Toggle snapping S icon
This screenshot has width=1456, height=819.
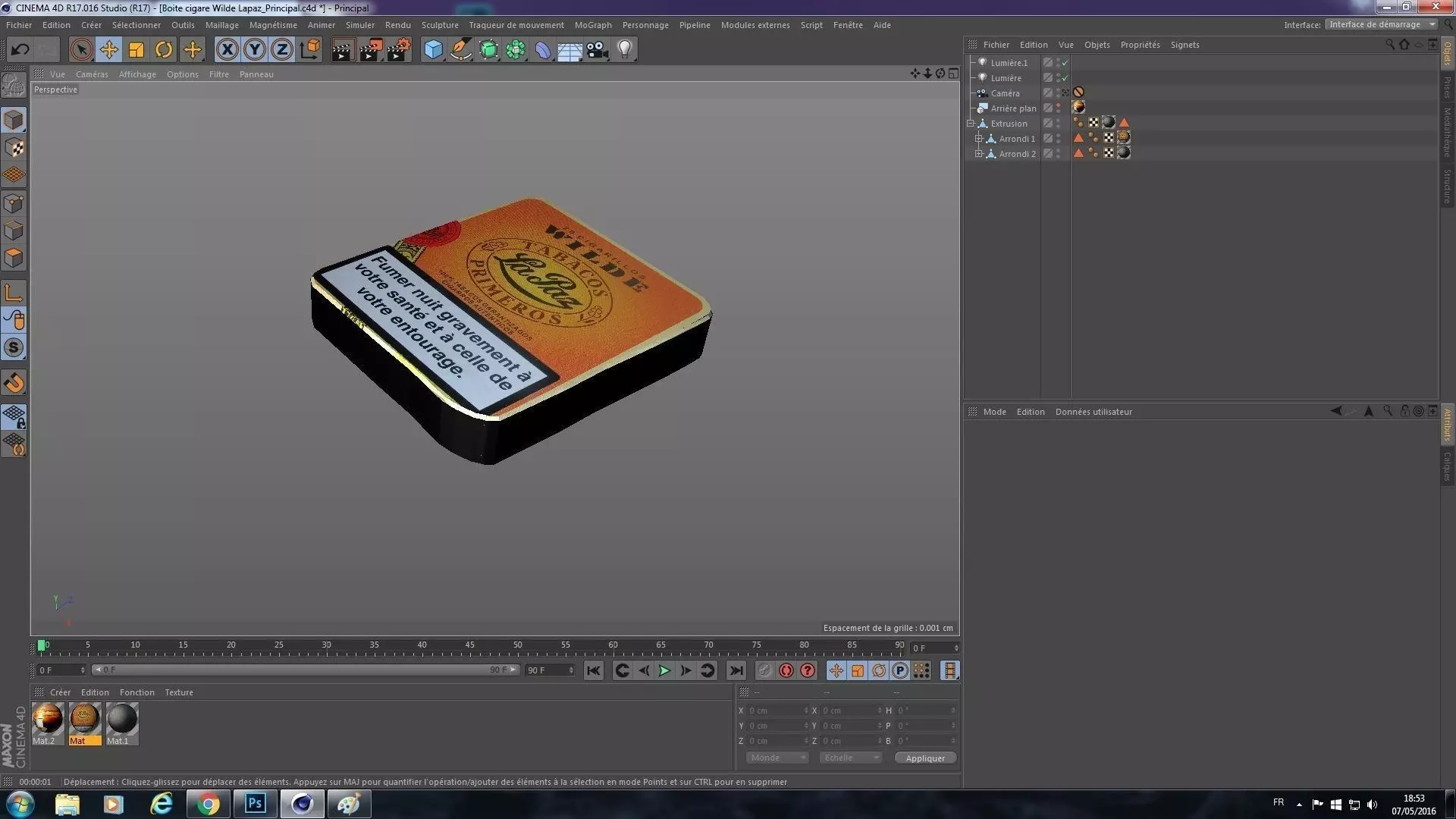click(14, 348)
